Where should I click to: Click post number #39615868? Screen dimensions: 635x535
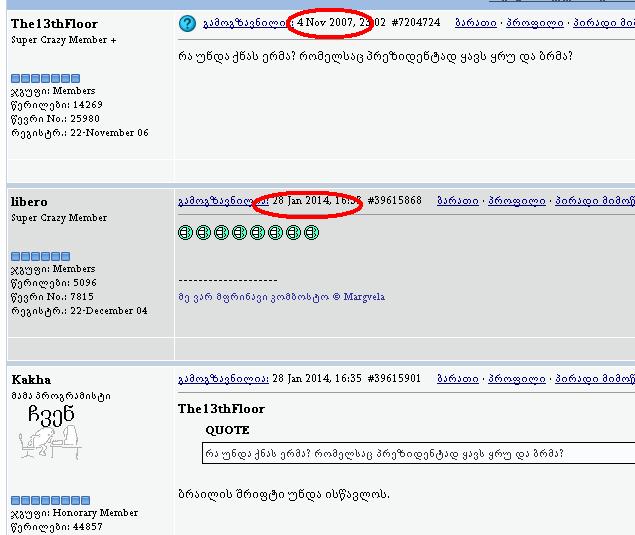(394, 200)
